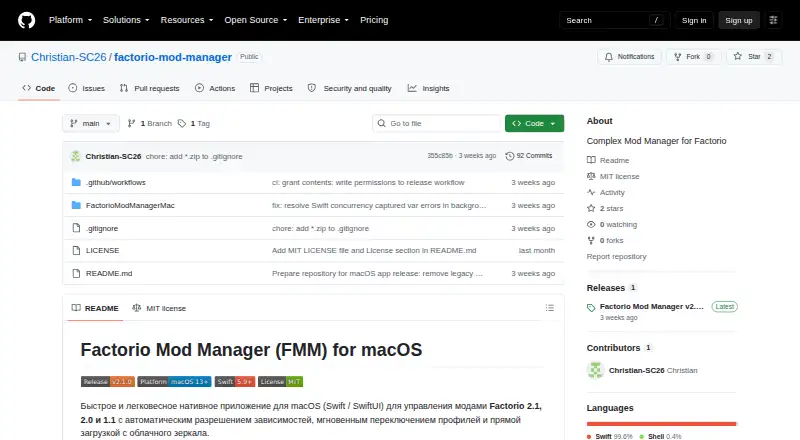800x440 pixels.
Task: Select the MIT license tab in file viewer
Action: pyautogui.click(x=159, y=308)
